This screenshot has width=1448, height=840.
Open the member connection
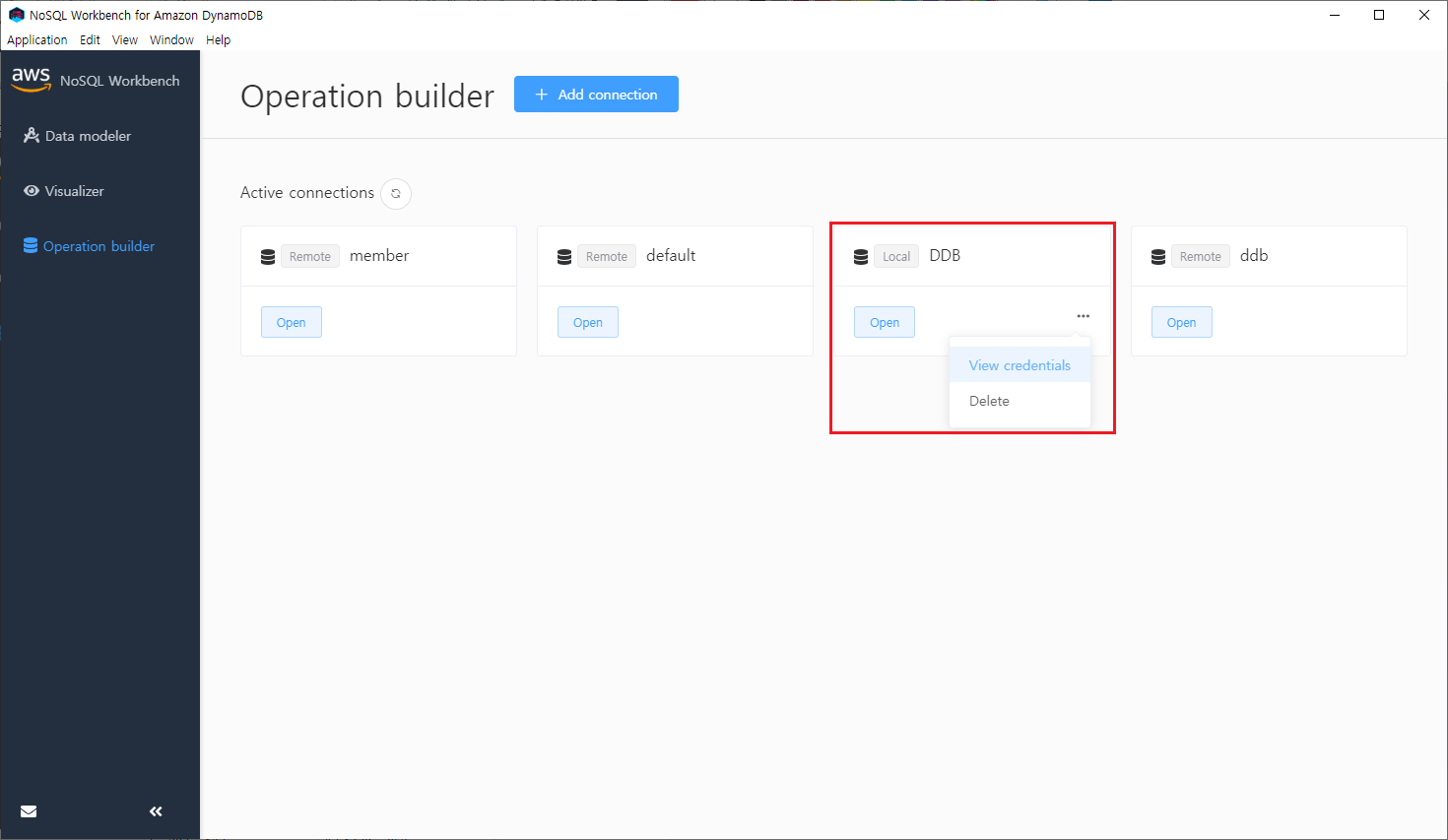click(x=292, y=322)
